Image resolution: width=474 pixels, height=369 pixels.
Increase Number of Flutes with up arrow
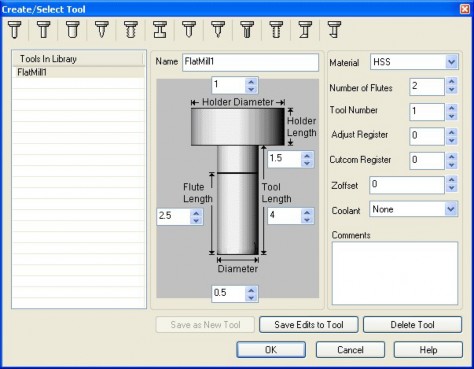click(451, 82)
